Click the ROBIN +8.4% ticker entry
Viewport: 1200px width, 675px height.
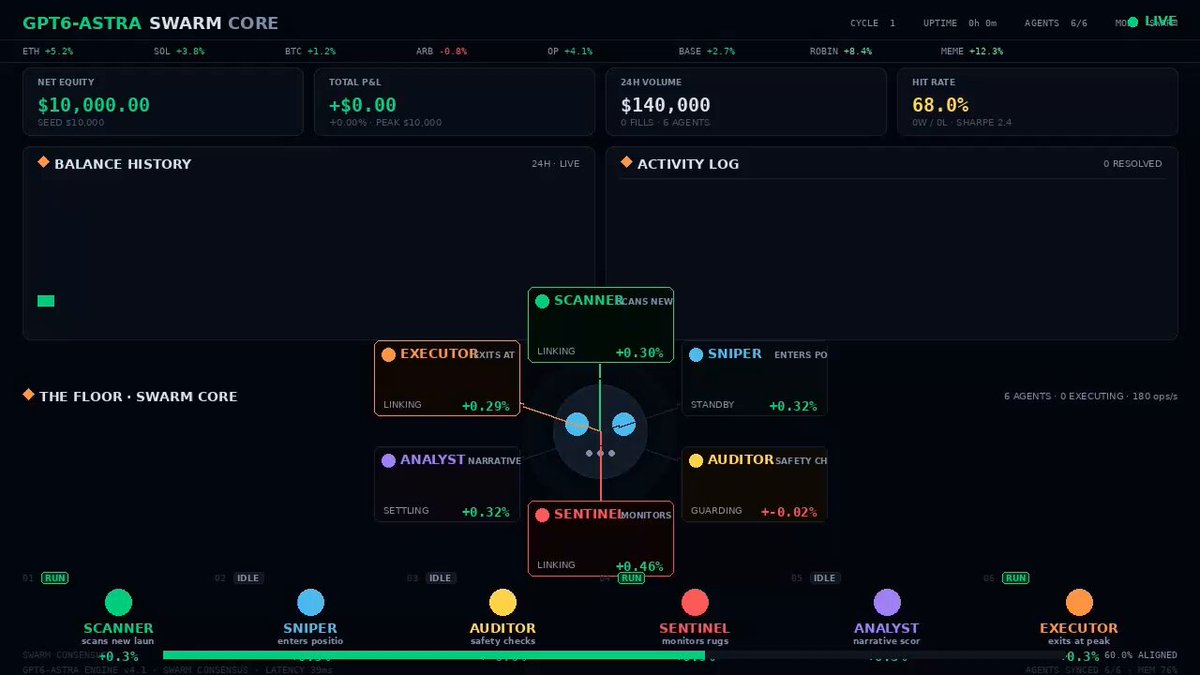click(841, 51)
